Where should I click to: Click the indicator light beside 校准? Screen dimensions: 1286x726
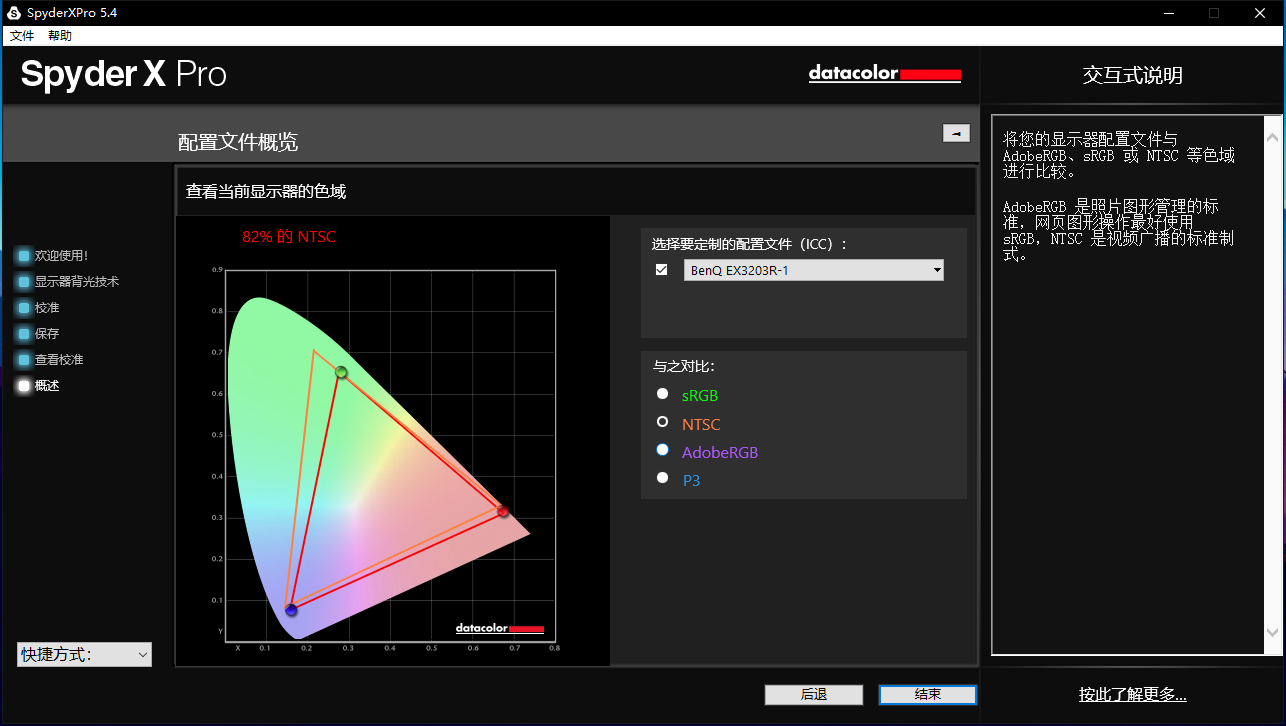pyautogui.click(x=24, y=308)
